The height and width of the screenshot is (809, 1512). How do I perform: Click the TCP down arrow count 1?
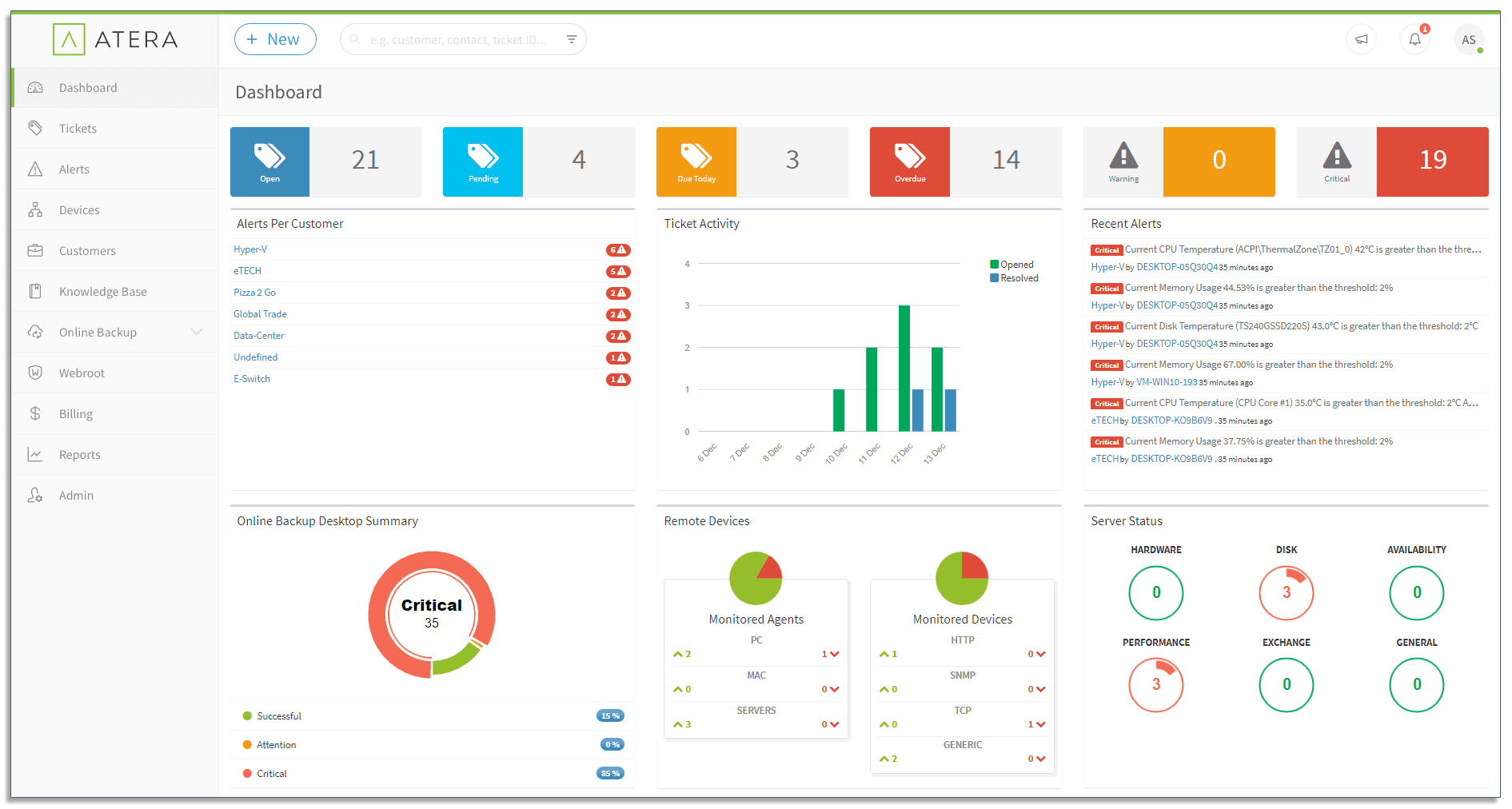click(1036, 724)
